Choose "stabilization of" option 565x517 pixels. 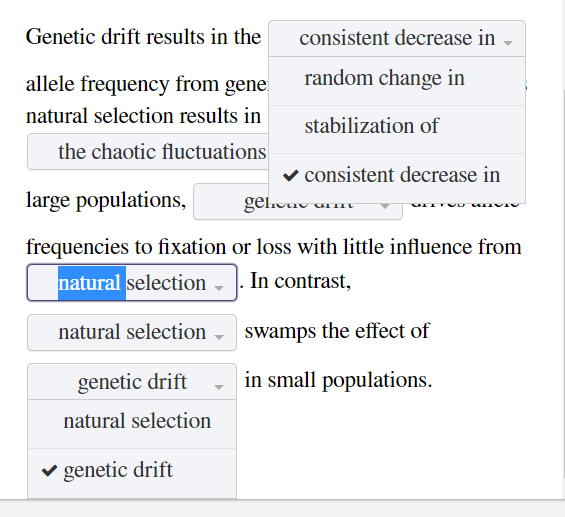click(397, 129)
